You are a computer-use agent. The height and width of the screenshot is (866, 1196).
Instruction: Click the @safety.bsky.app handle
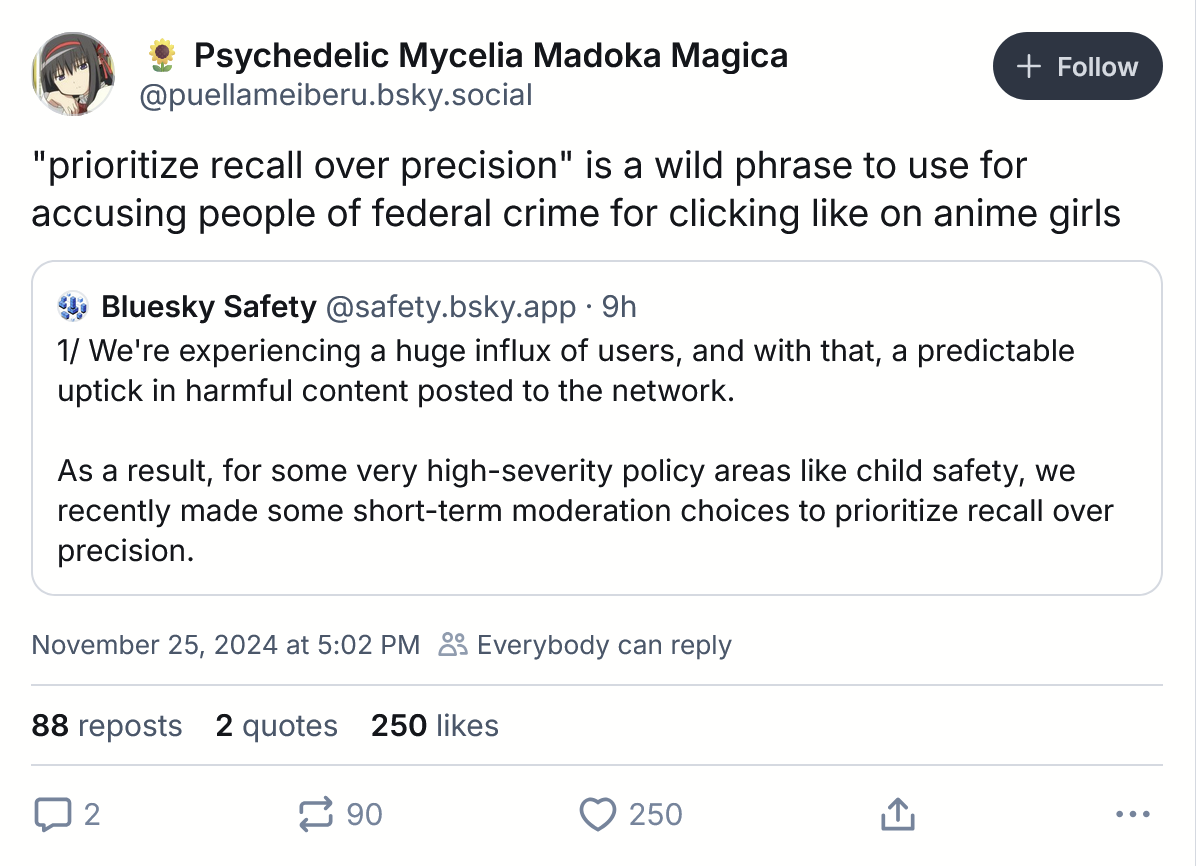(451, 306)
